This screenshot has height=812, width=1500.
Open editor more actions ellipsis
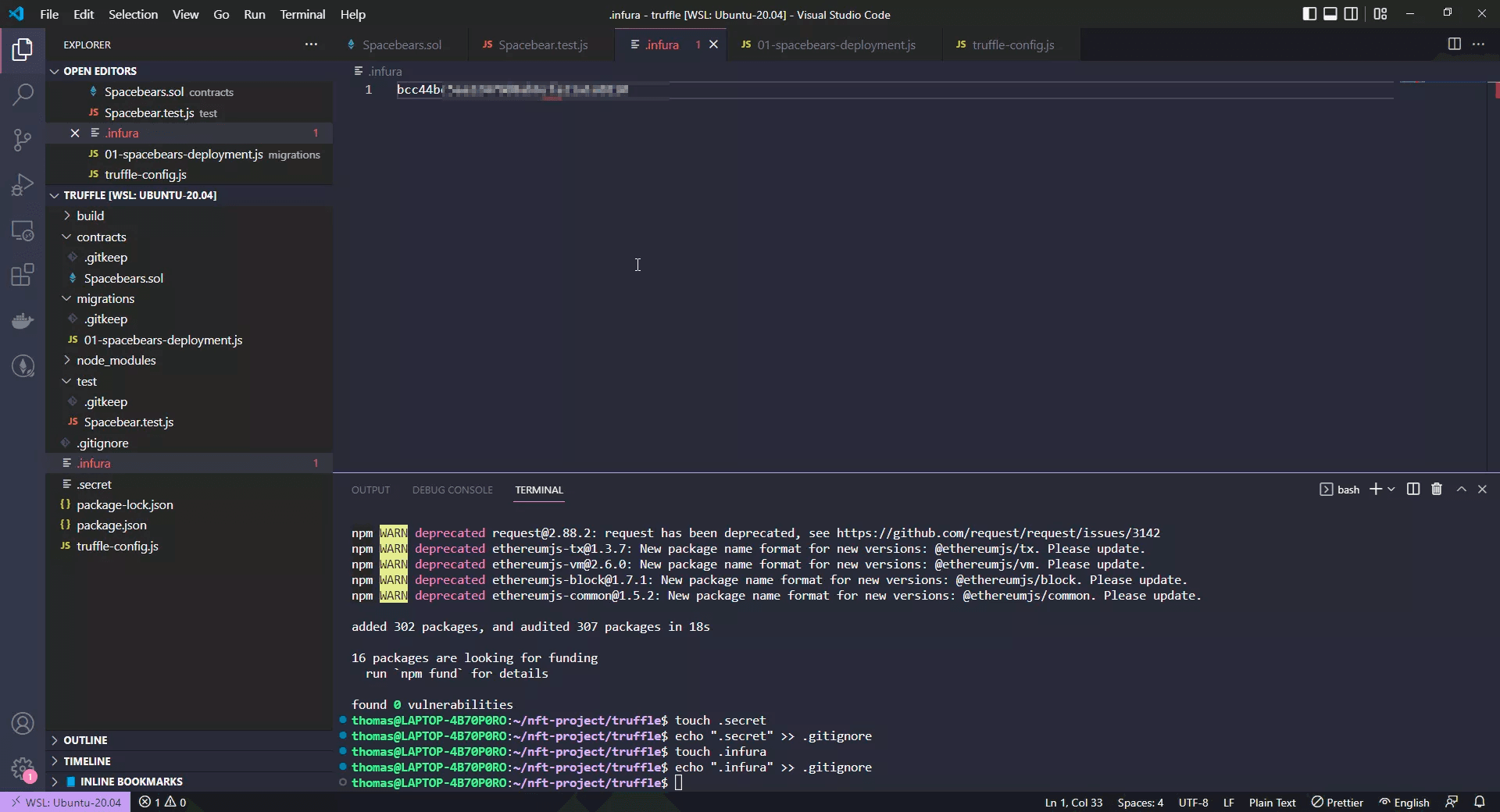pyautogui.click(x=1478, y=45)
